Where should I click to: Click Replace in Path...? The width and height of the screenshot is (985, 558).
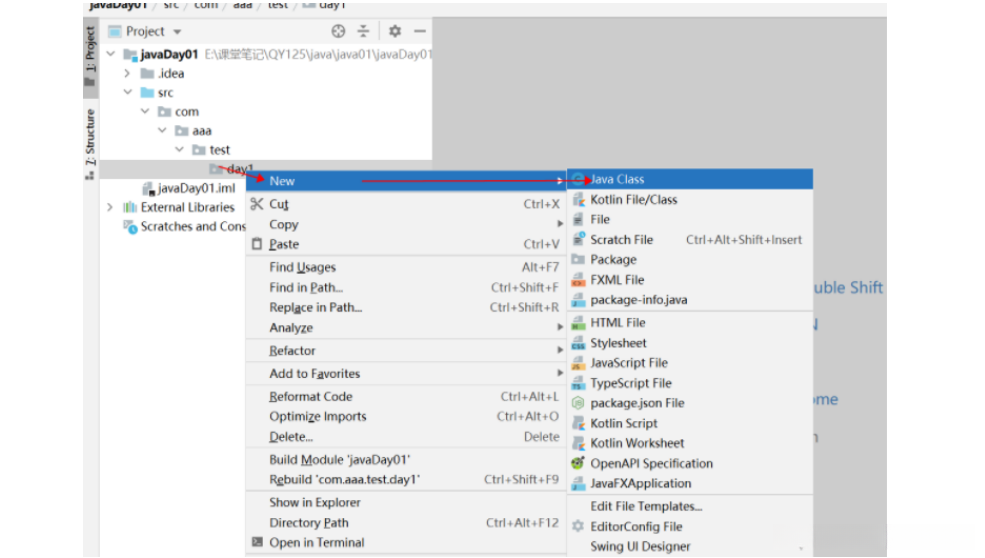tap(406, 307)
